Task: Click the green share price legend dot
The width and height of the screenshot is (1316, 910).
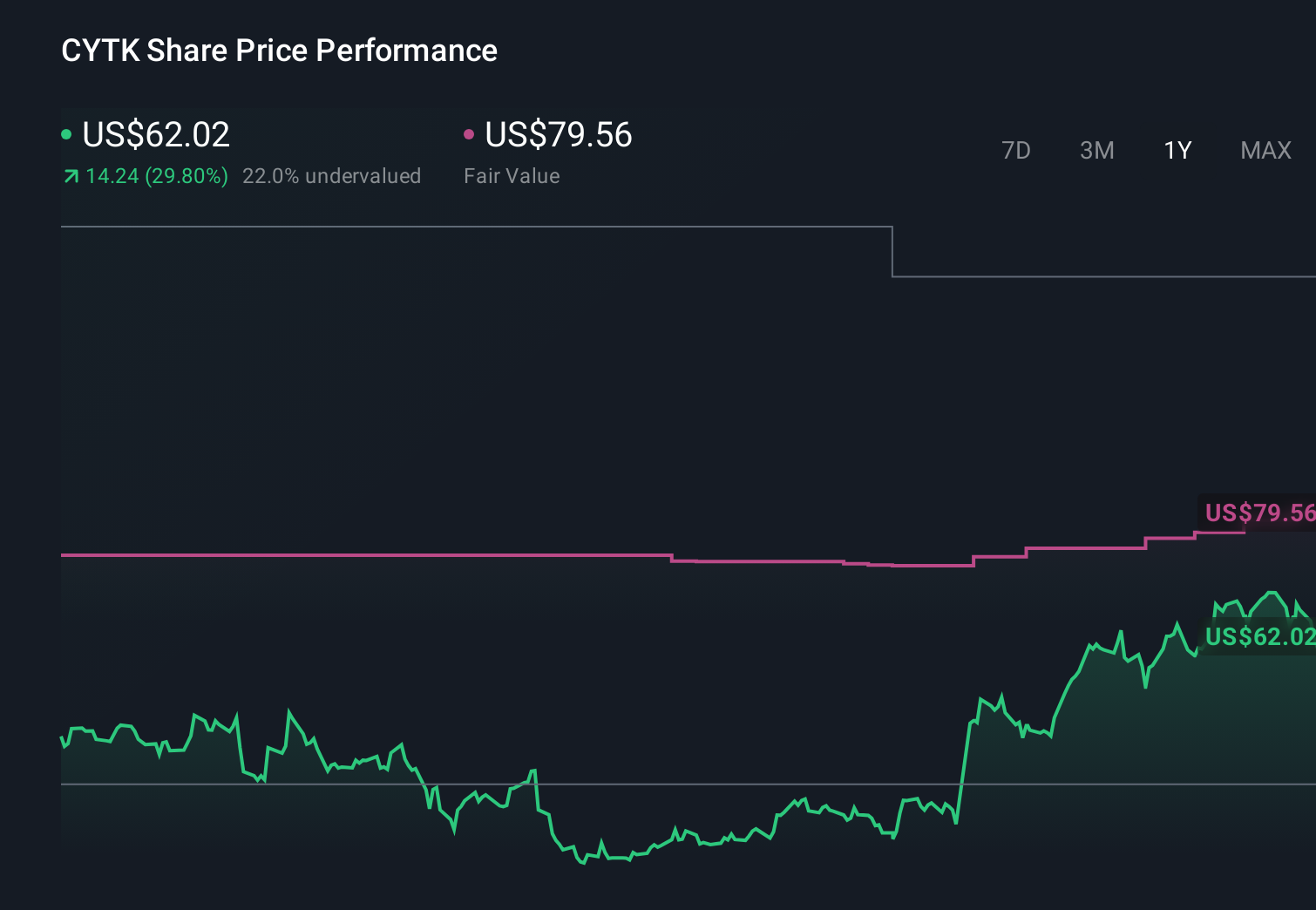Action: 67,133
